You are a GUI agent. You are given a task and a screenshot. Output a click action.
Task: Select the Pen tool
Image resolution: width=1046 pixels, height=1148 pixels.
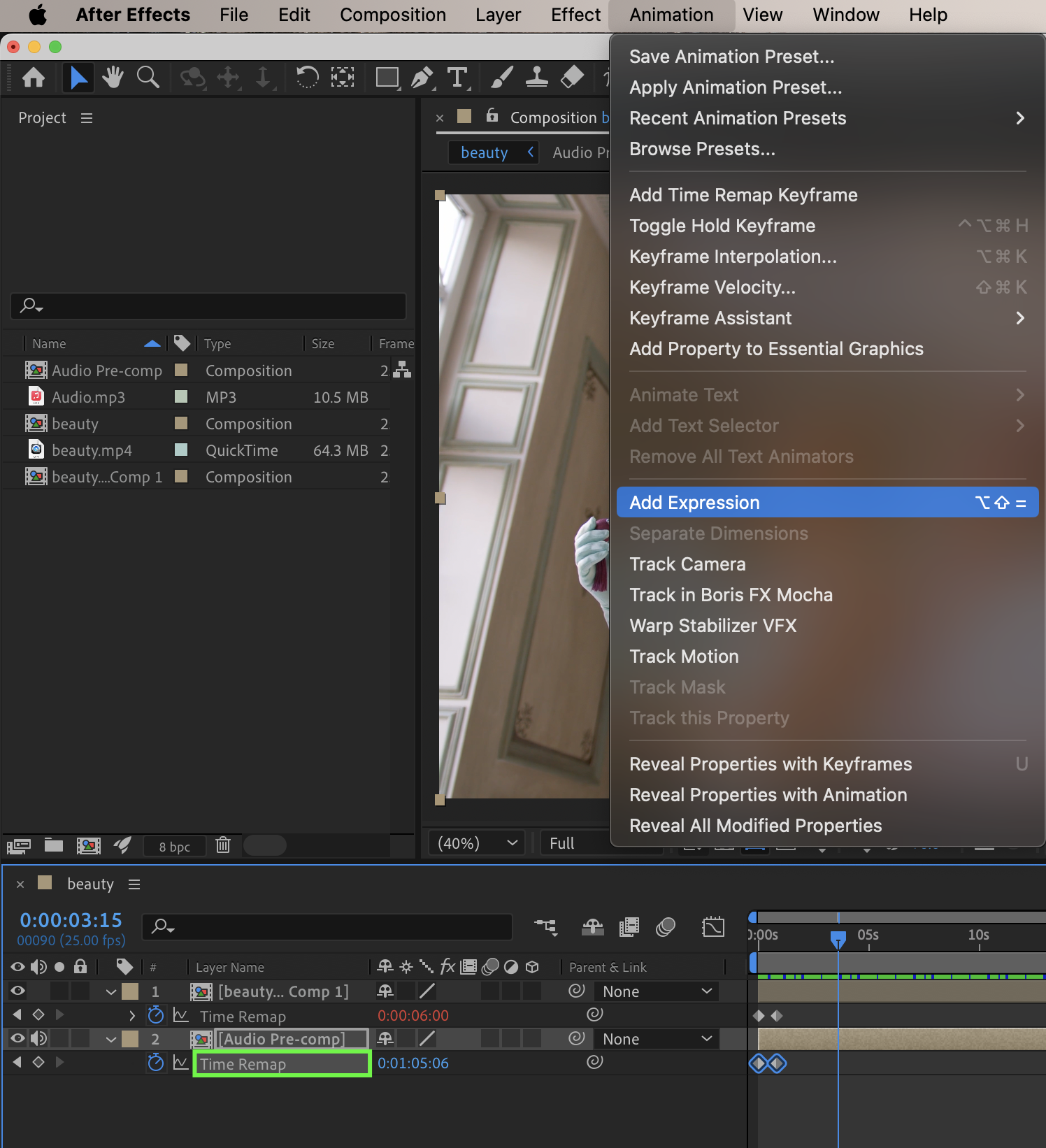coord(422,77)
